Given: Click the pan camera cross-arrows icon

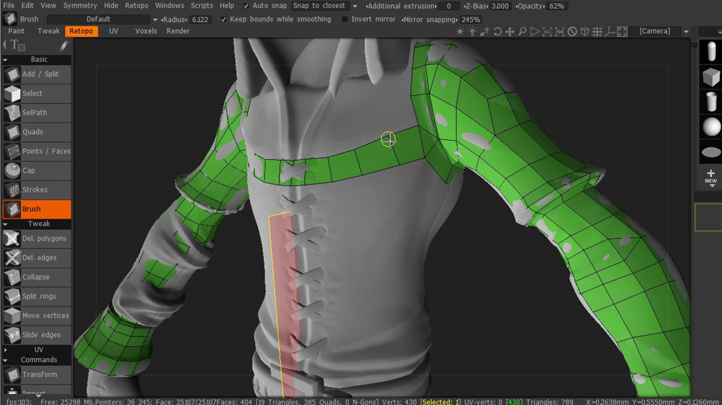Looking at the screenshot, I should pos(510,31).
